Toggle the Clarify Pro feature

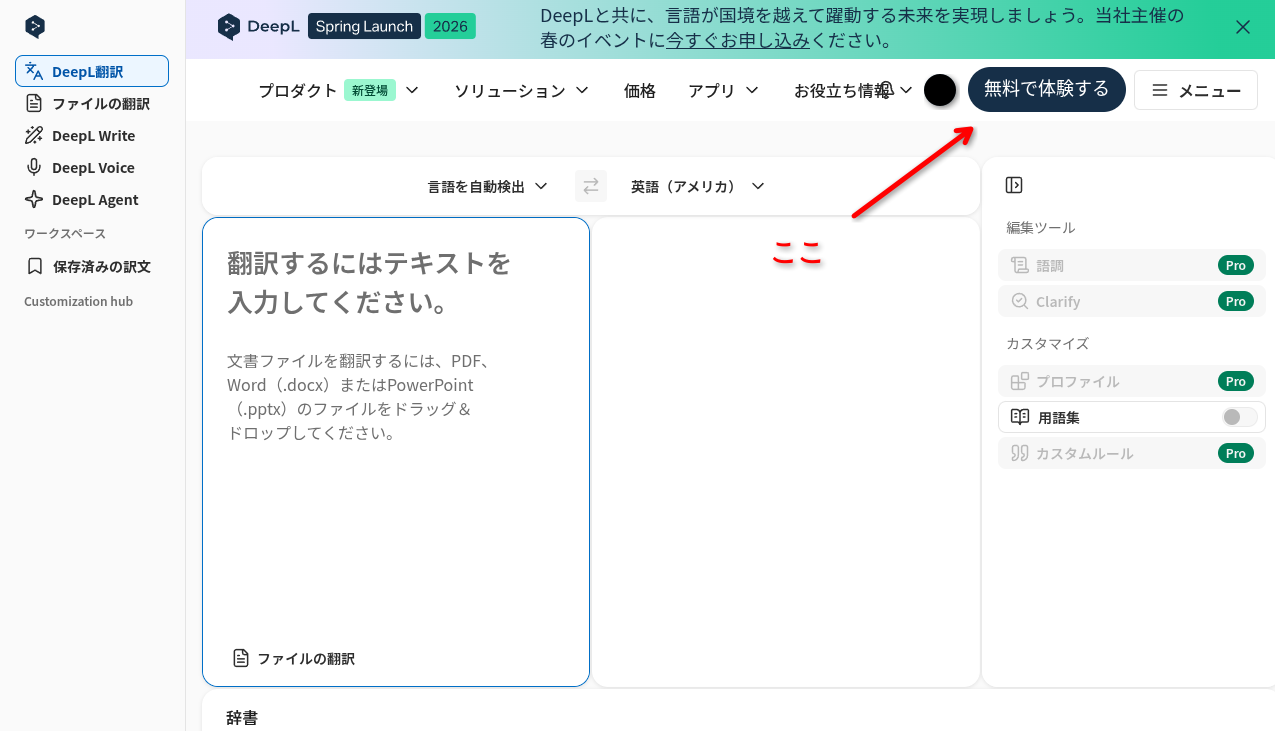(1131, 301)
